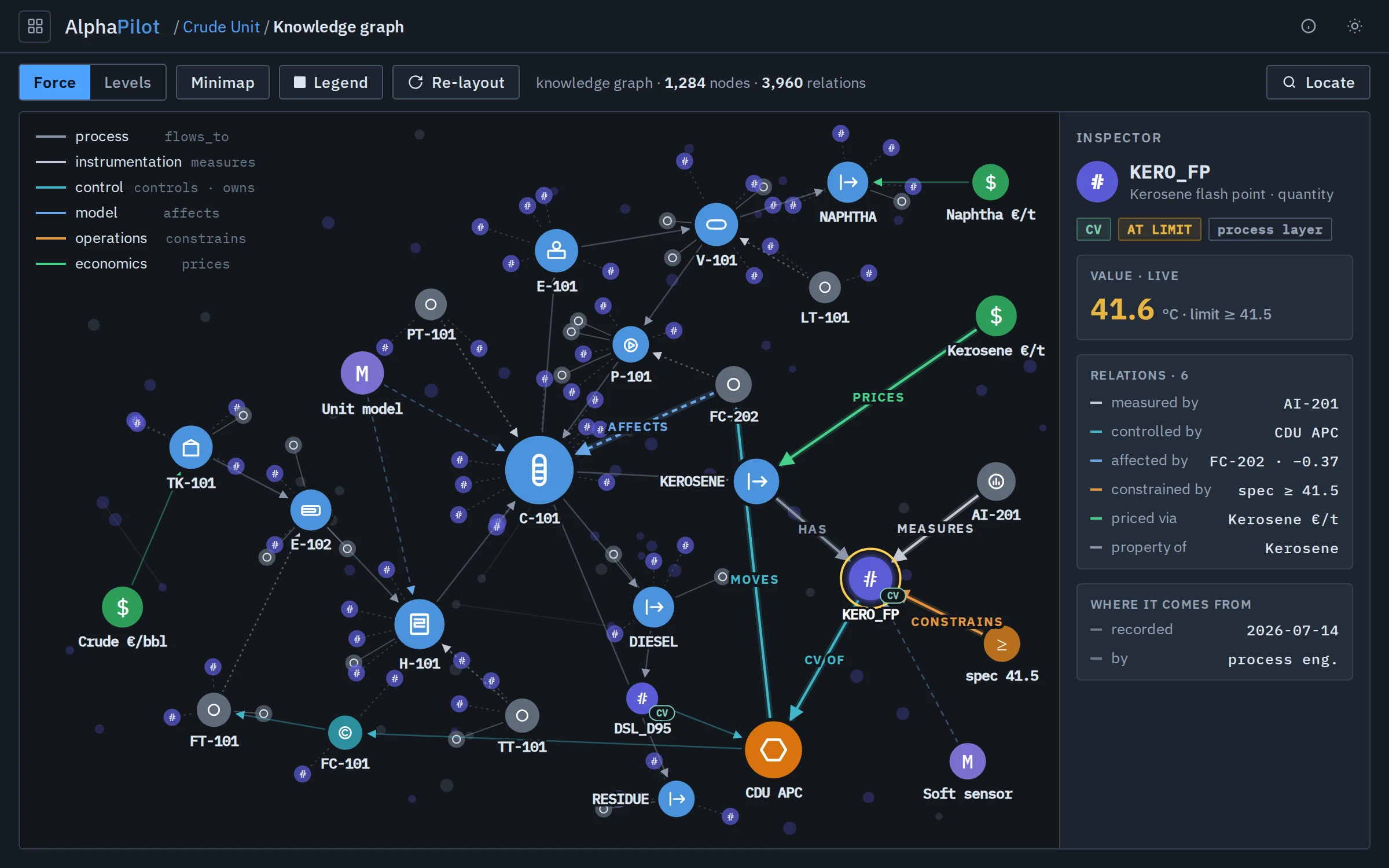Screen dimensions: 1389x868
Task: Select the Soft sensor model node
Action: point(967,762)
